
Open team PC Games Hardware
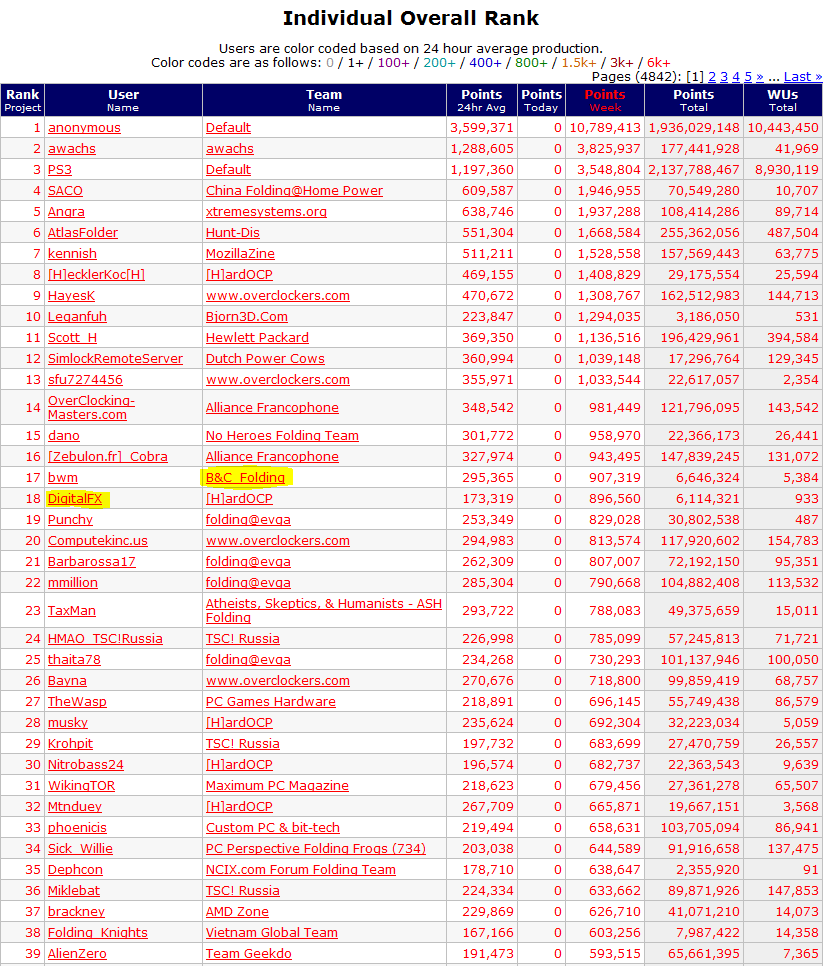coord(270,701)
